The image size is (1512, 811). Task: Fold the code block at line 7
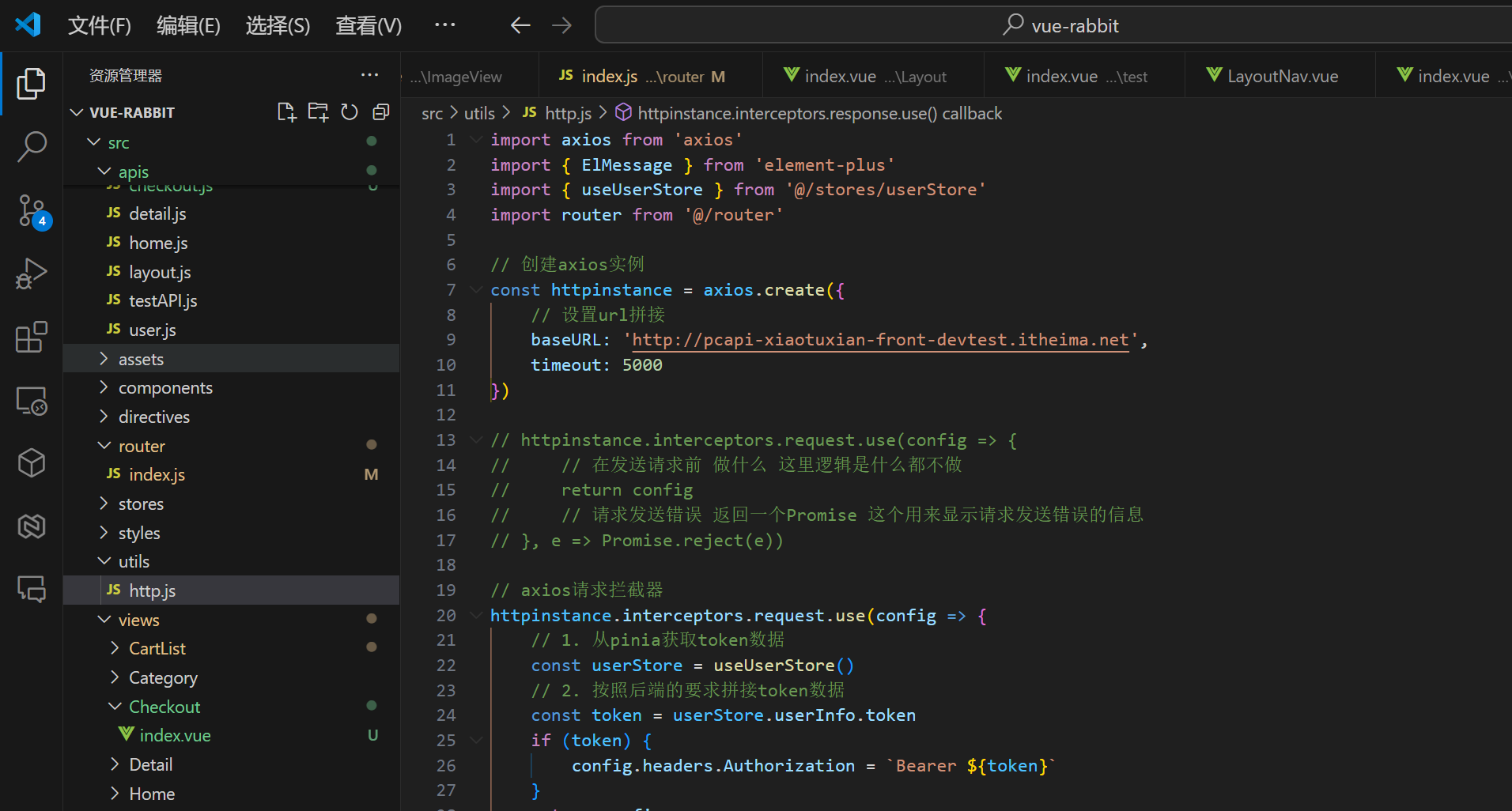[x=476, y=290]
